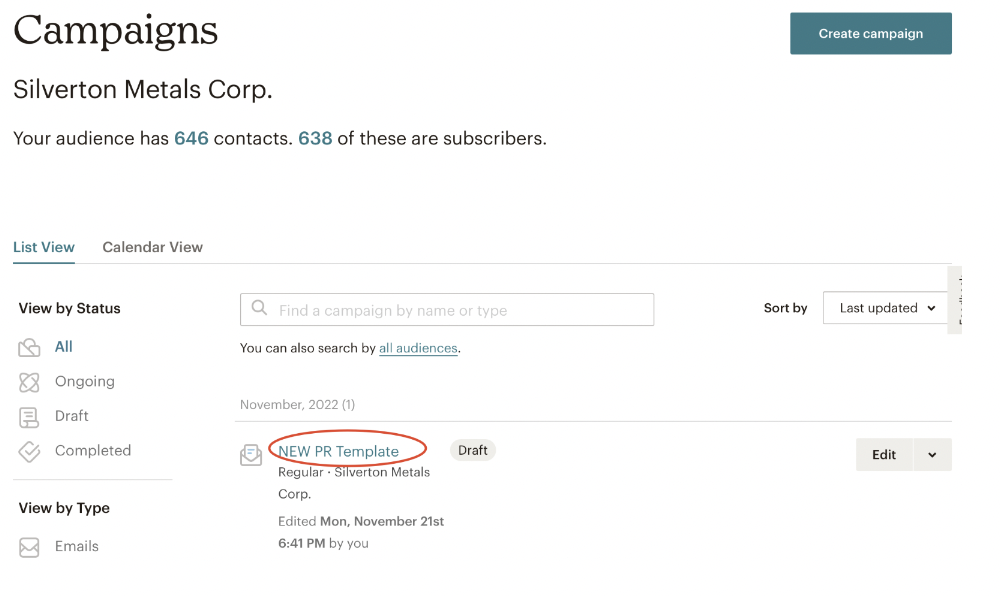
Task: Click the feedback tab on the right edge
Action: point(955,300)
